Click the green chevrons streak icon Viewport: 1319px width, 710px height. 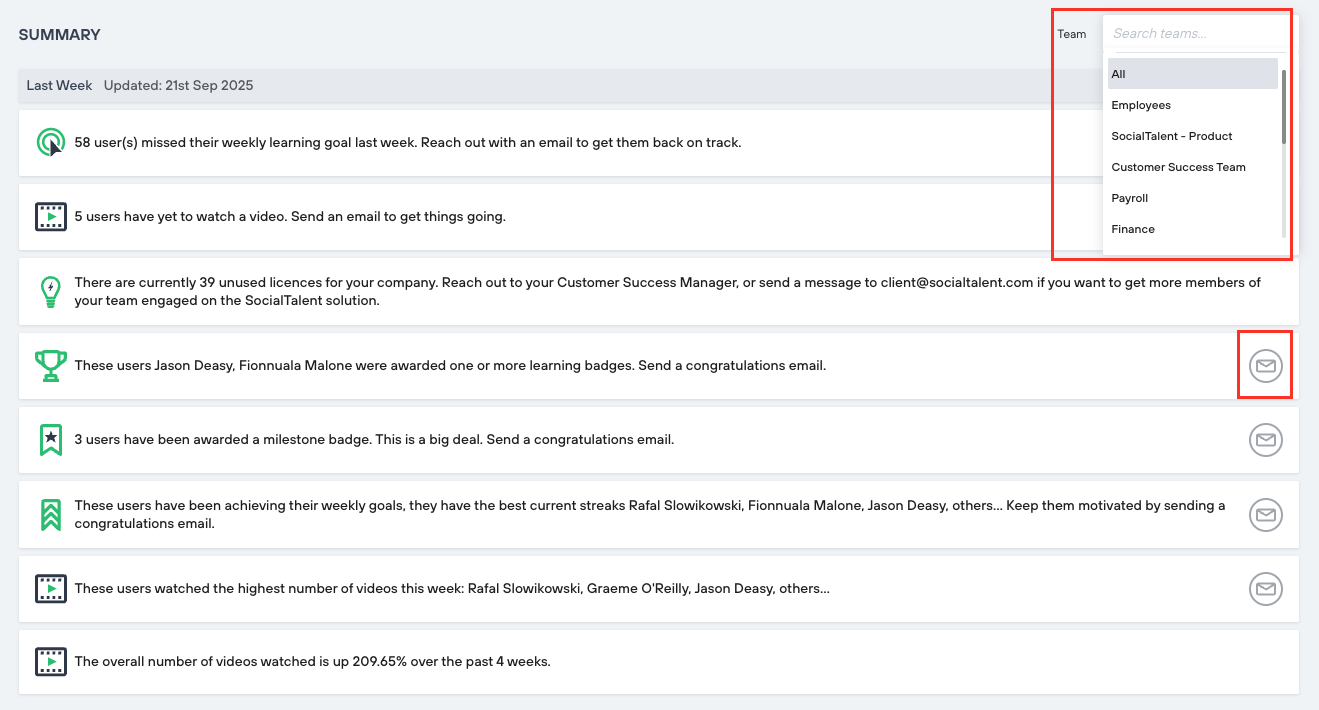coord(50,514)
